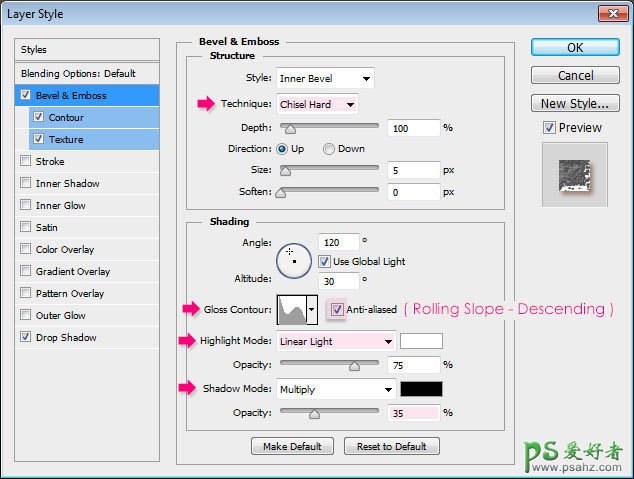Click the Depth value input field
This screenshot has height=479, width=634.
[x=413, y=128]
